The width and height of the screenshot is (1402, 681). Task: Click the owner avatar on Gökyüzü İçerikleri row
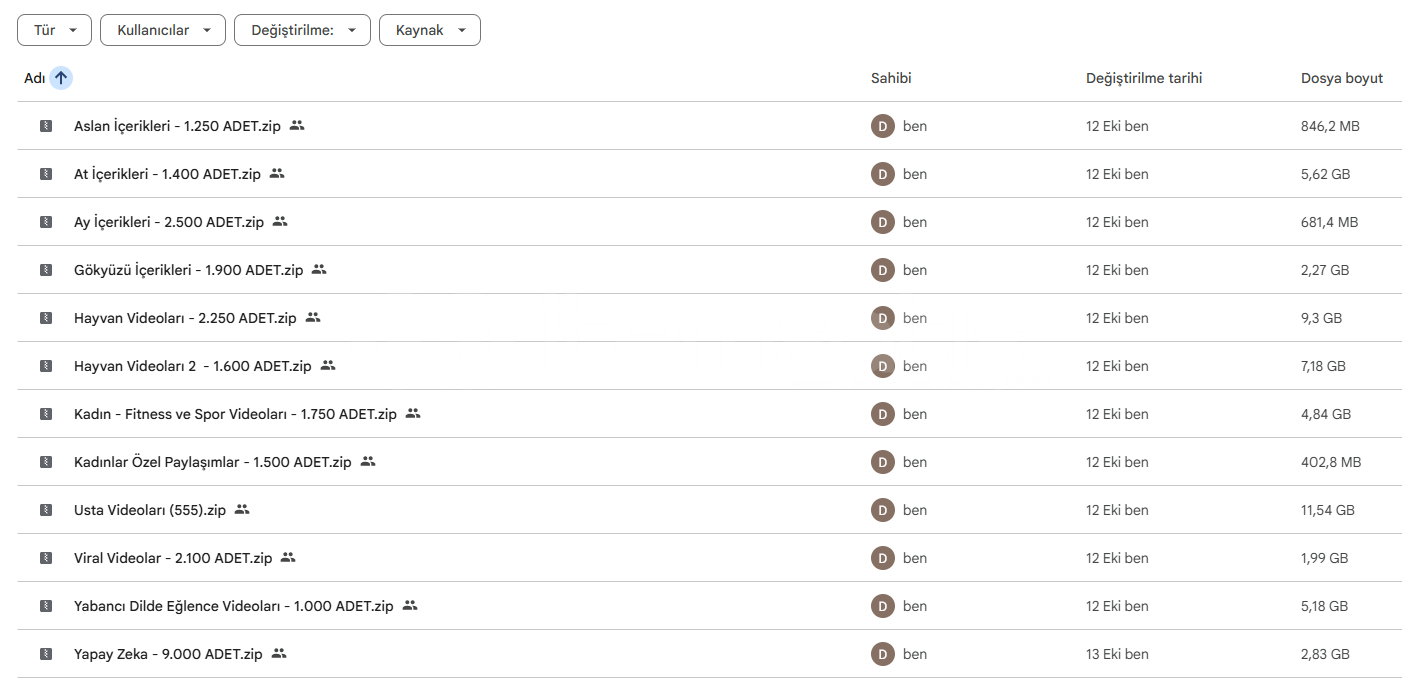(882, 270)
